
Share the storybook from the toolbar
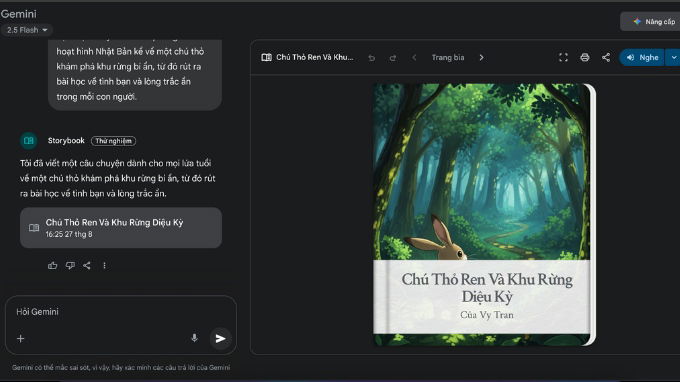pos(606,58)
